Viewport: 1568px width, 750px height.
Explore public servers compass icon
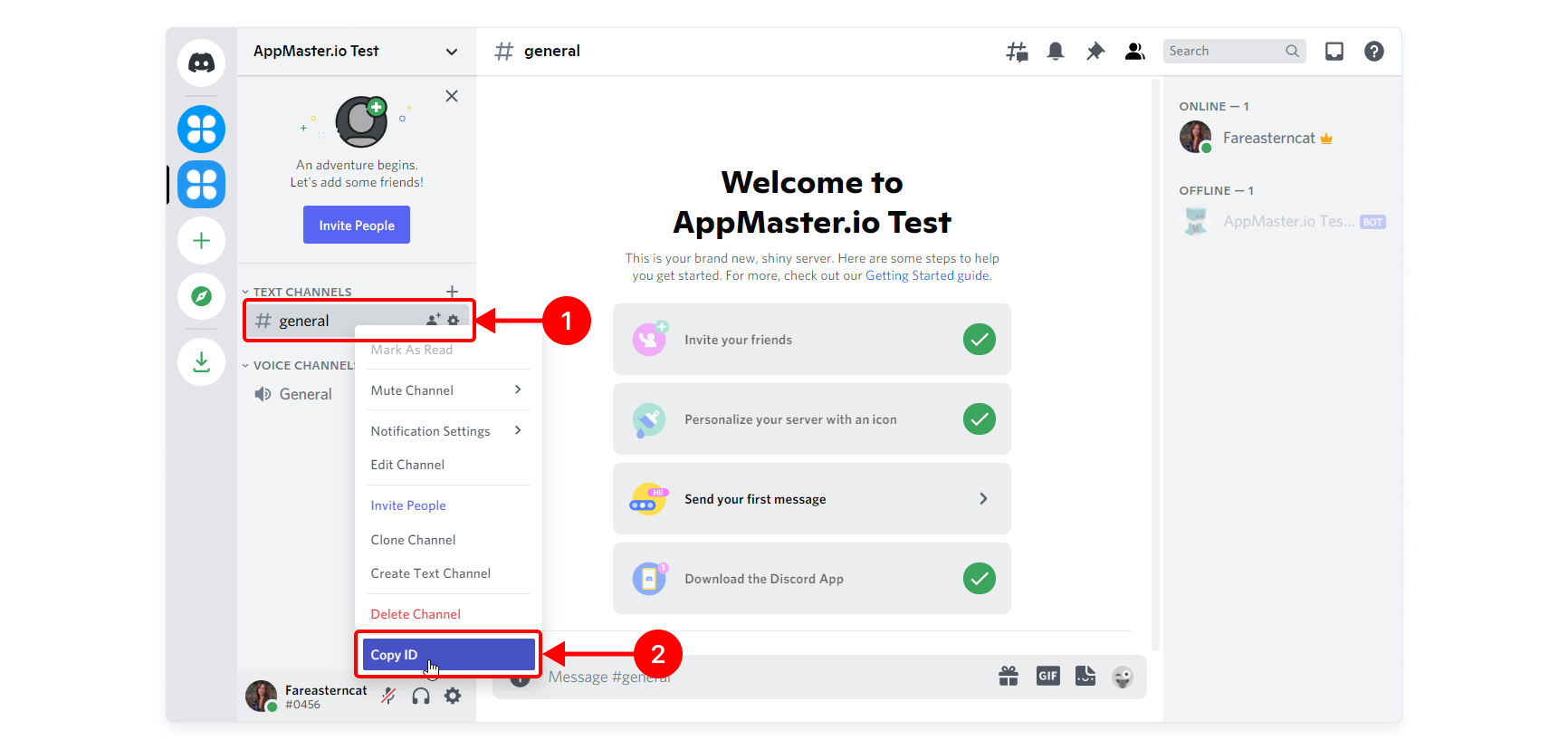click(x=201, y=296)
